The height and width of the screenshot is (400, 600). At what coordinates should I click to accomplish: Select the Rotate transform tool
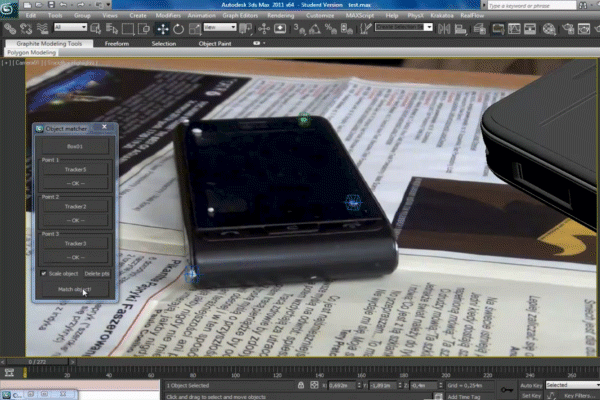pyautogui.click(x=177, y=29)
